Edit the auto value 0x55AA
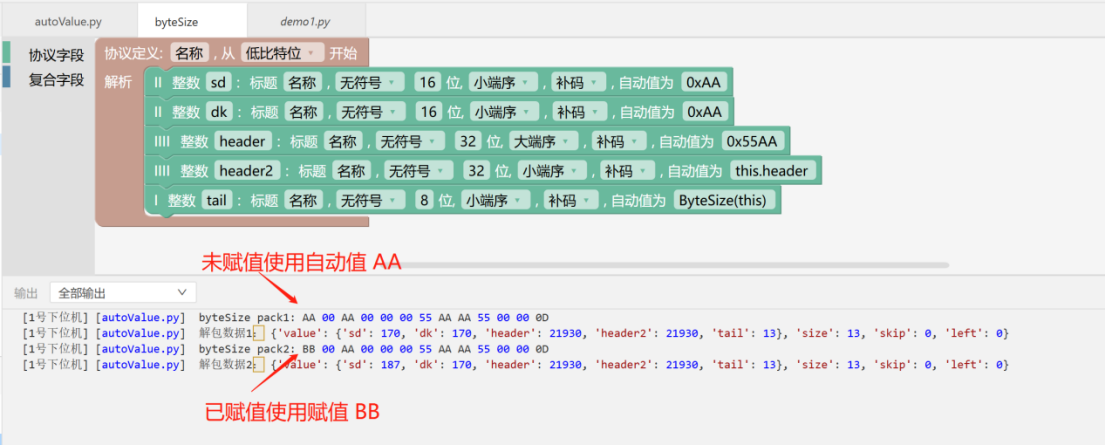 click(x=751, y=141)
